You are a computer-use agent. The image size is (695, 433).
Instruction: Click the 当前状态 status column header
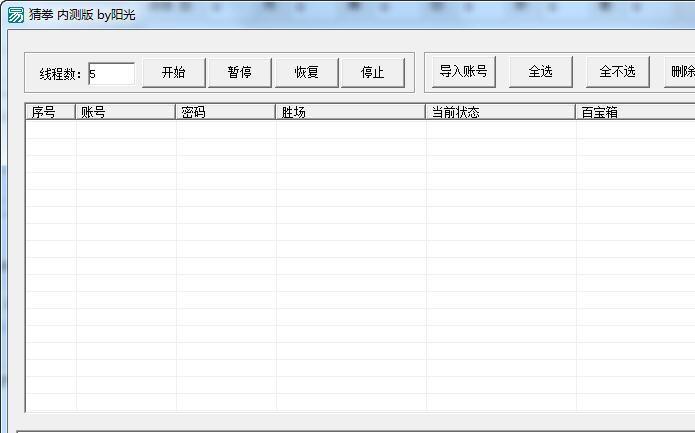pos(500,112)
